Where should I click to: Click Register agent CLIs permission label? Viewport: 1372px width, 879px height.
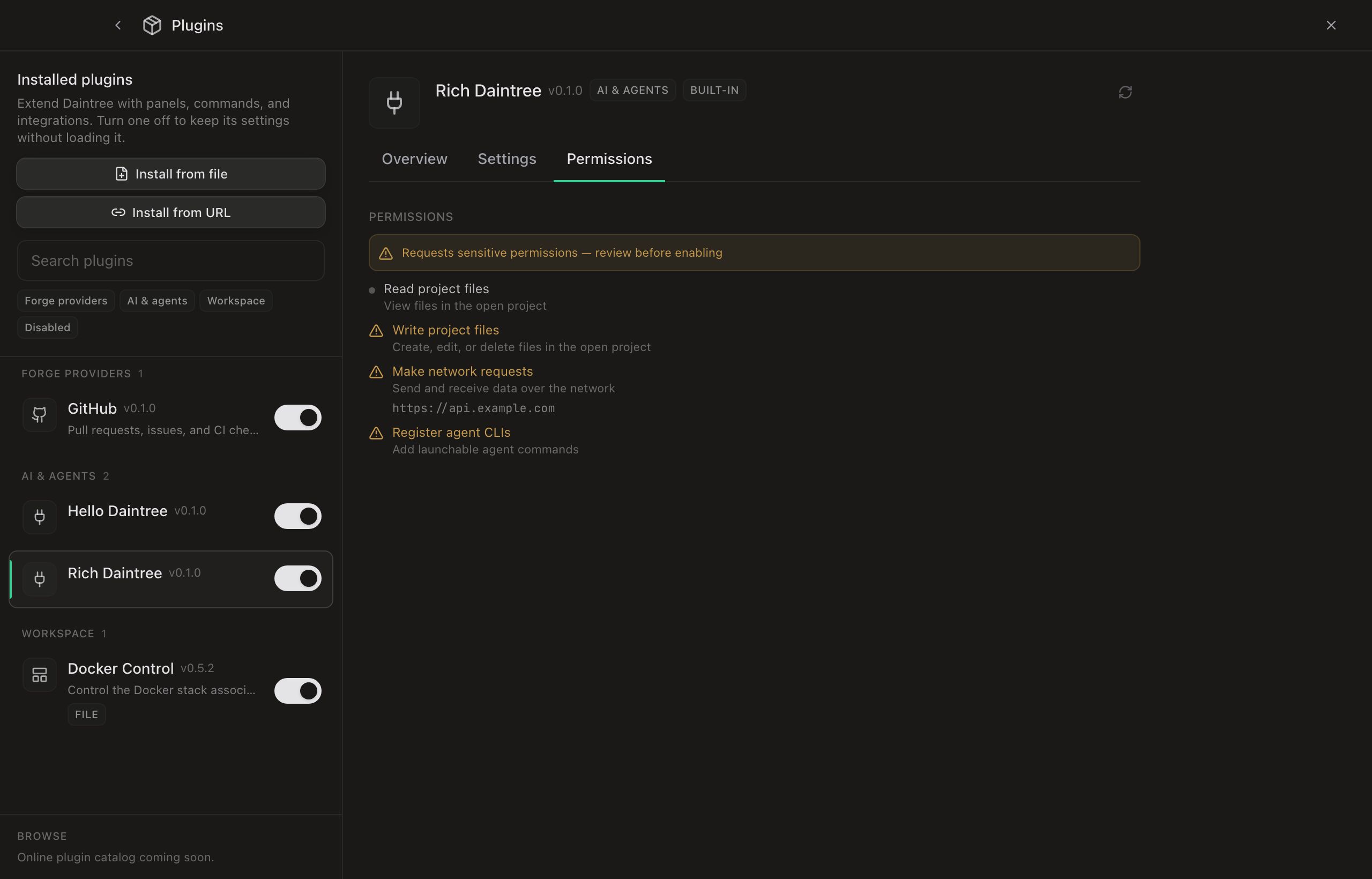451,432
